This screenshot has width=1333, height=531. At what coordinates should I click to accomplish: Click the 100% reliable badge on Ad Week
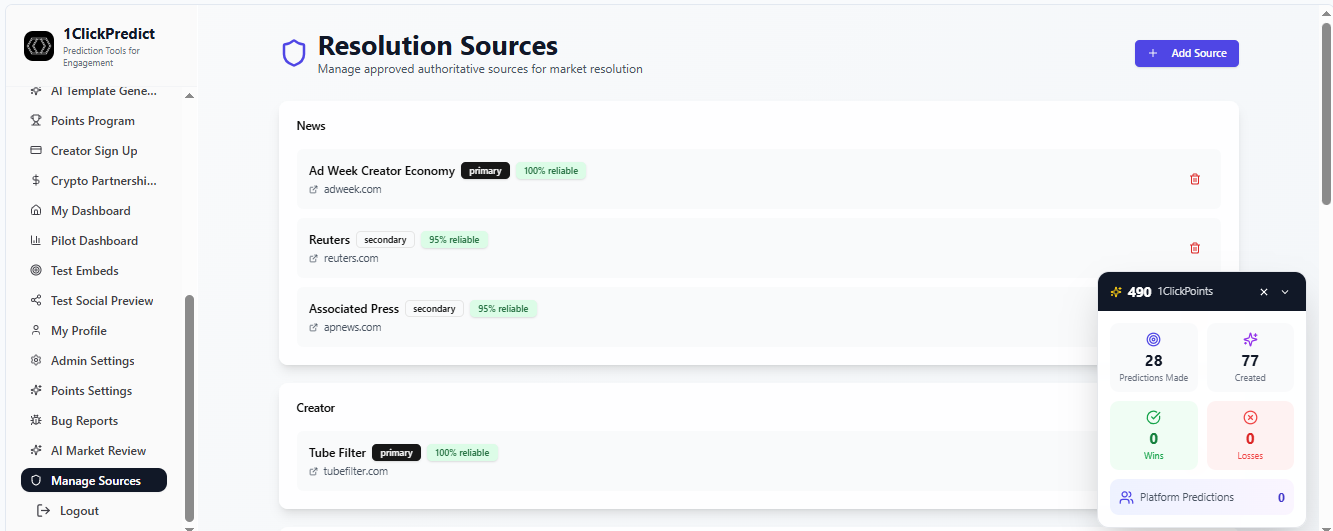pos(551,171)
